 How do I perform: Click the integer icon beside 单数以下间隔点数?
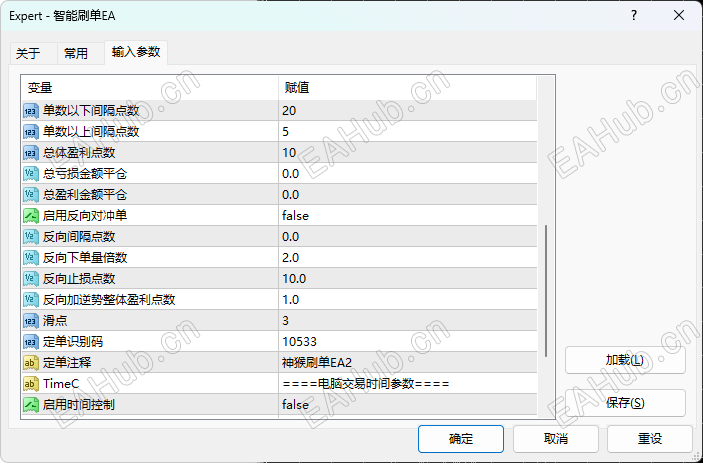pyautogui.click(x=31, y=111)
